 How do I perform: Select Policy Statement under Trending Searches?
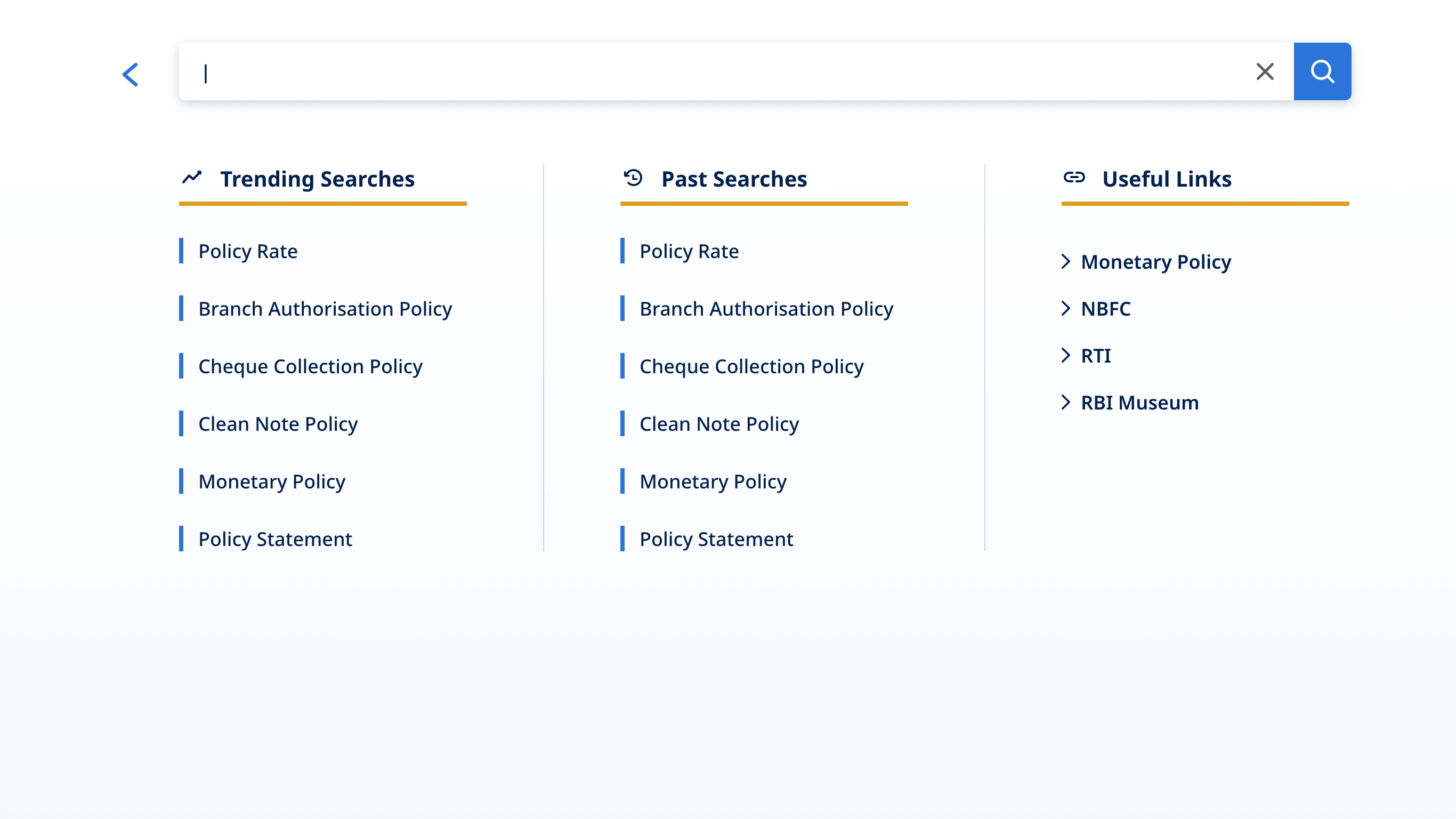click(274, 539)
